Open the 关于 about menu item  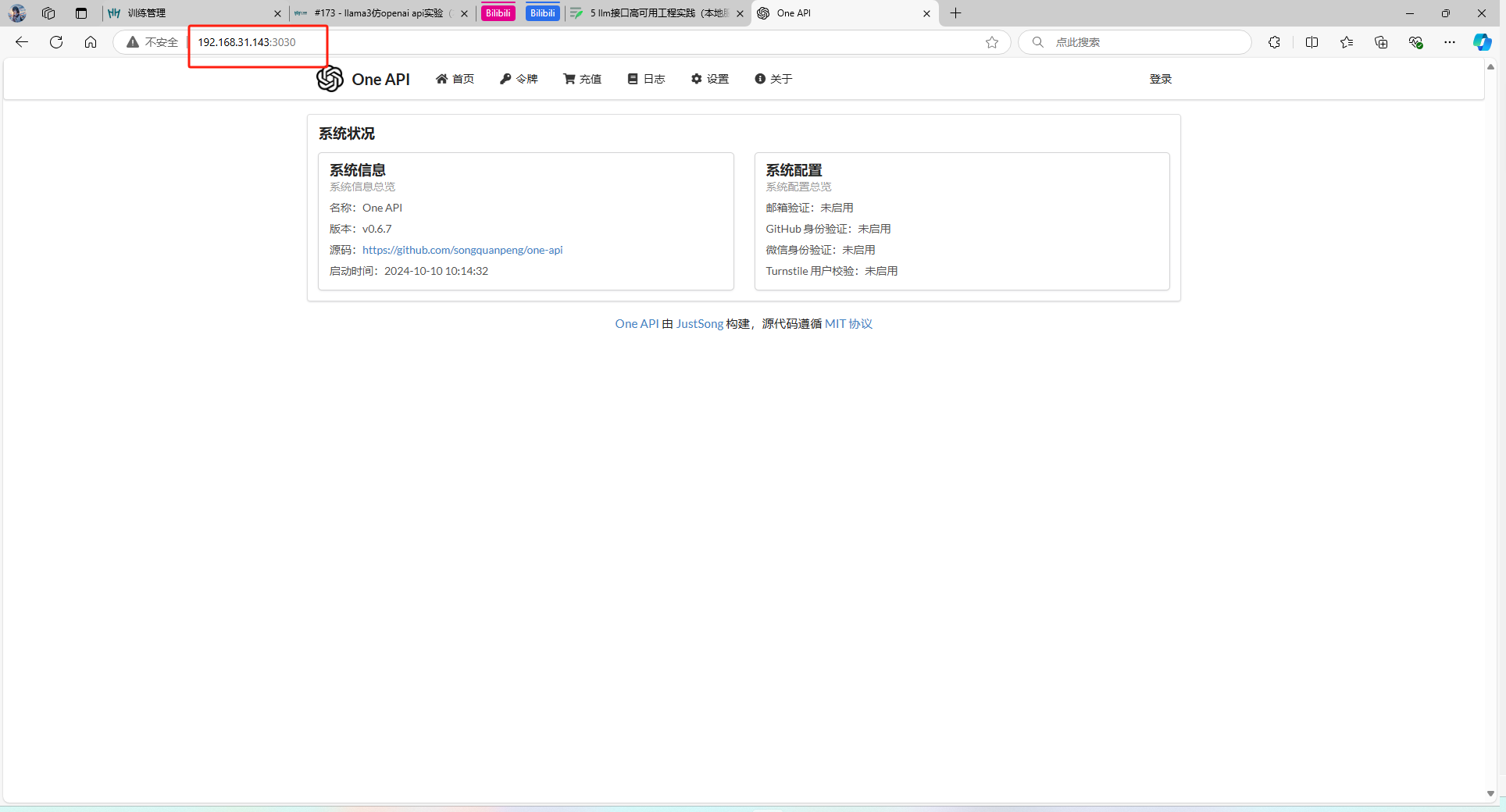(x=773, y=79)
